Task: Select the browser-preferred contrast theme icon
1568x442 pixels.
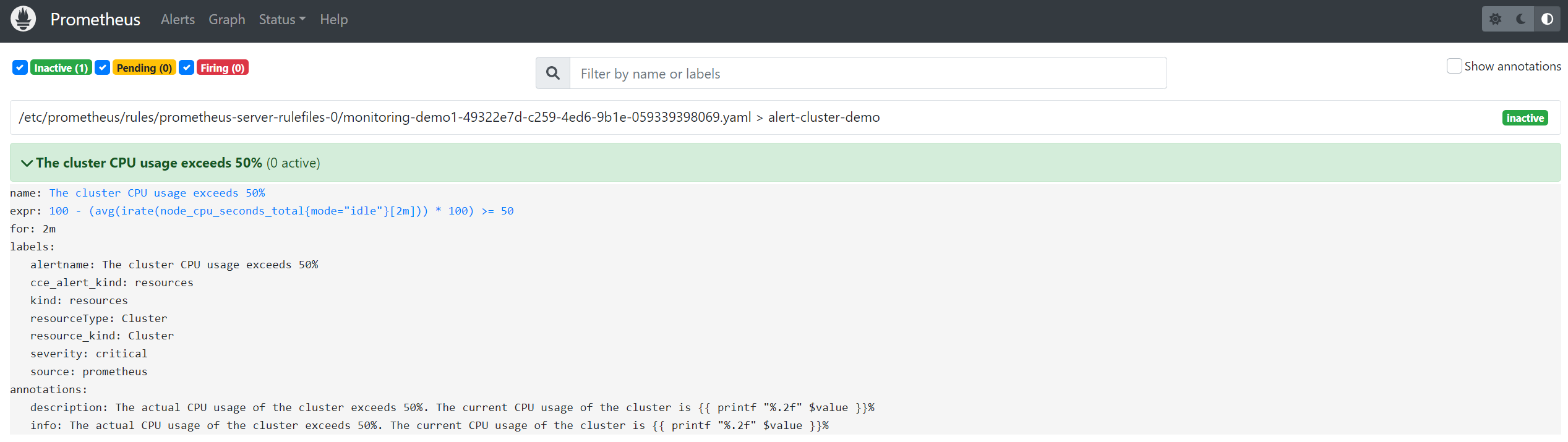Action: pyautogui.click(x=1547, y=19)
